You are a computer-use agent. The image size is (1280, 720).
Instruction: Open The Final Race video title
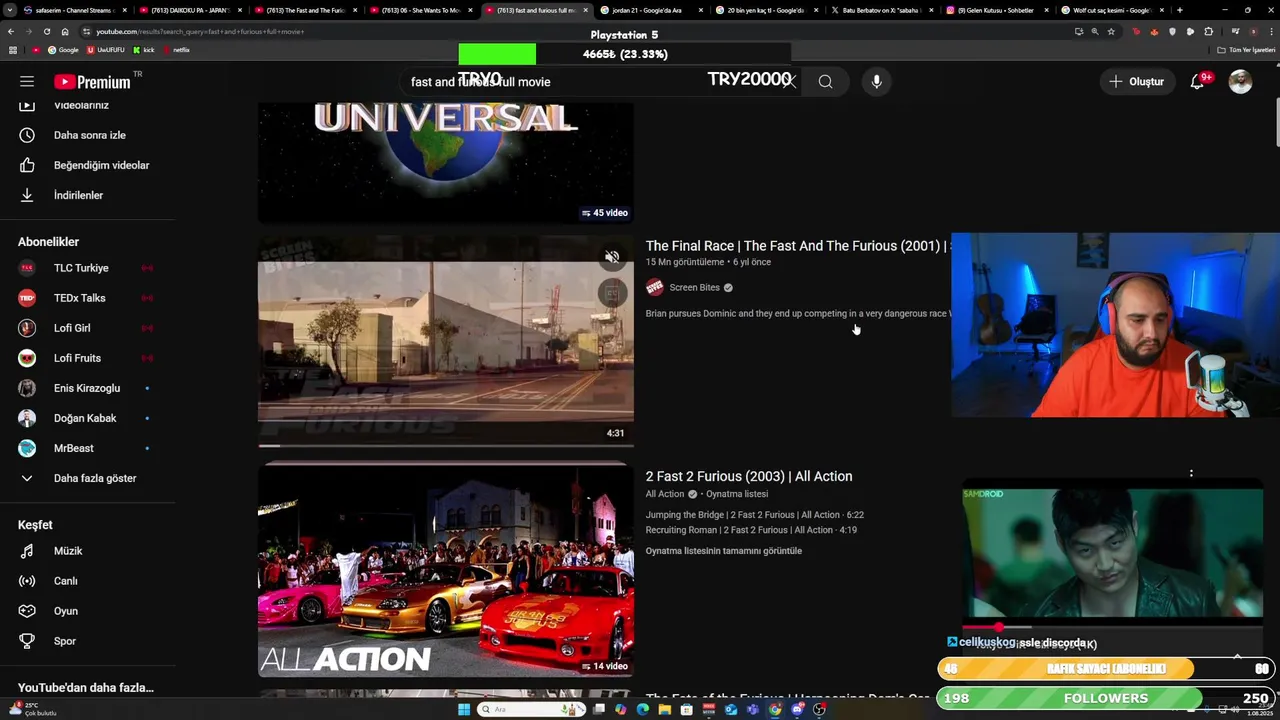(796, 246)
